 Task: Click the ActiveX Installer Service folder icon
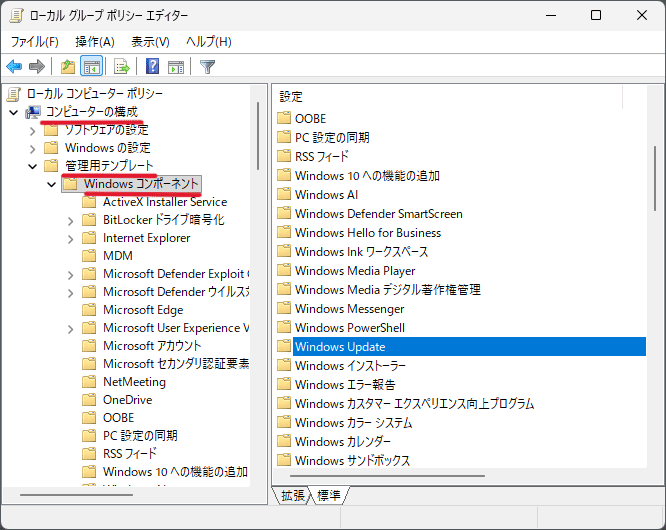(89, 202)
